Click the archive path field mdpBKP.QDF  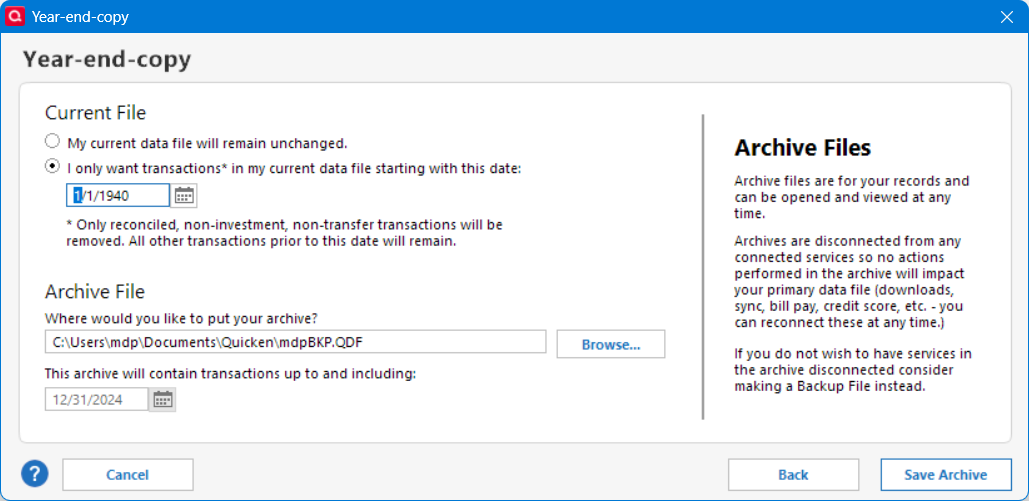point(295,341)
